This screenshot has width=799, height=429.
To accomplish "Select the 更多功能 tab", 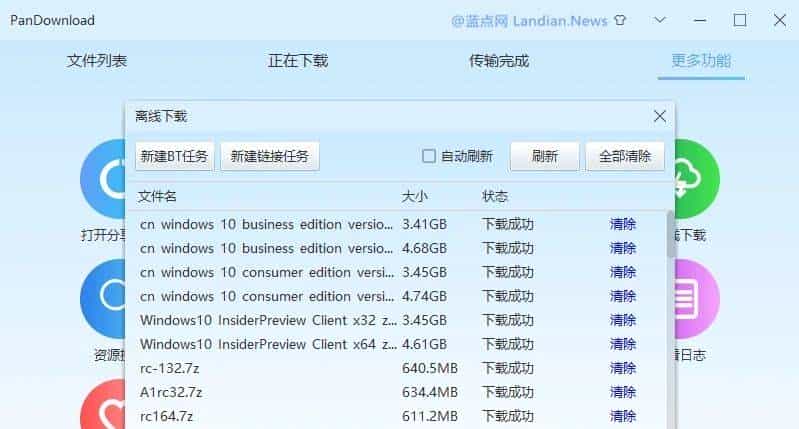I will (x=701, y=61).
